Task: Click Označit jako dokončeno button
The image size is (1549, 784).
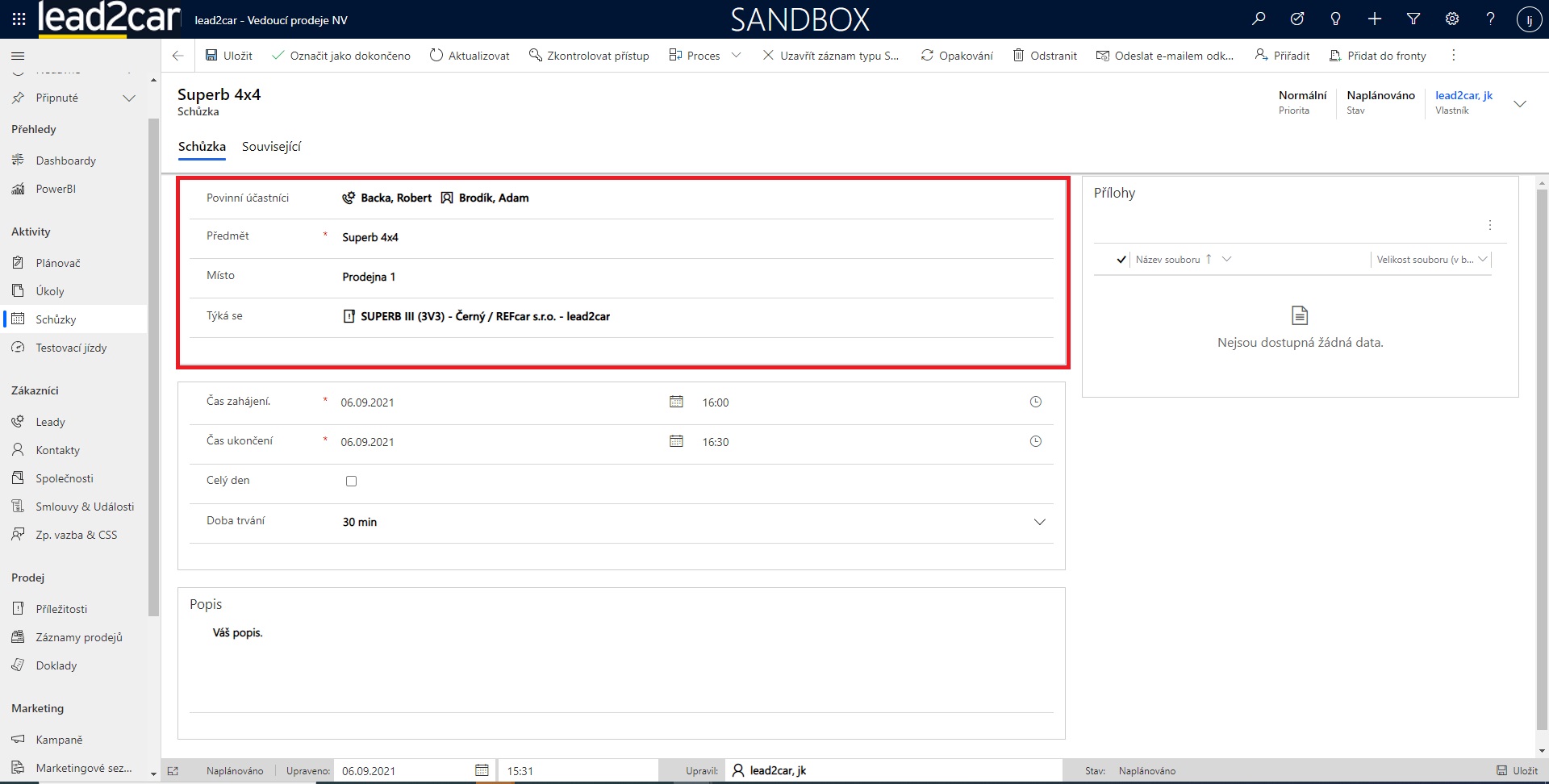Action: (x=341, y=56)
